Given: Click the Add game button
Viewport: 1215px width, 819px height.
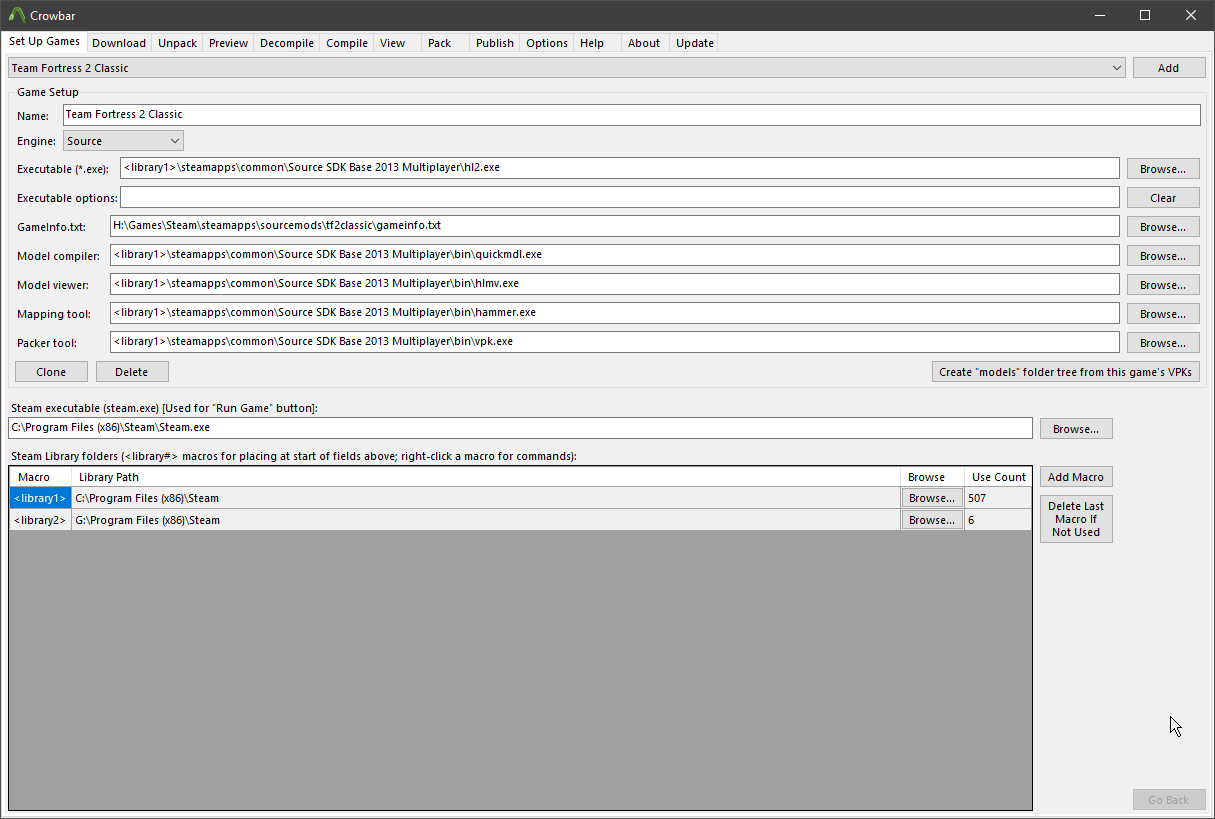Looking at the screenshot, I should pyautogui.click(x=1168, y=68).
